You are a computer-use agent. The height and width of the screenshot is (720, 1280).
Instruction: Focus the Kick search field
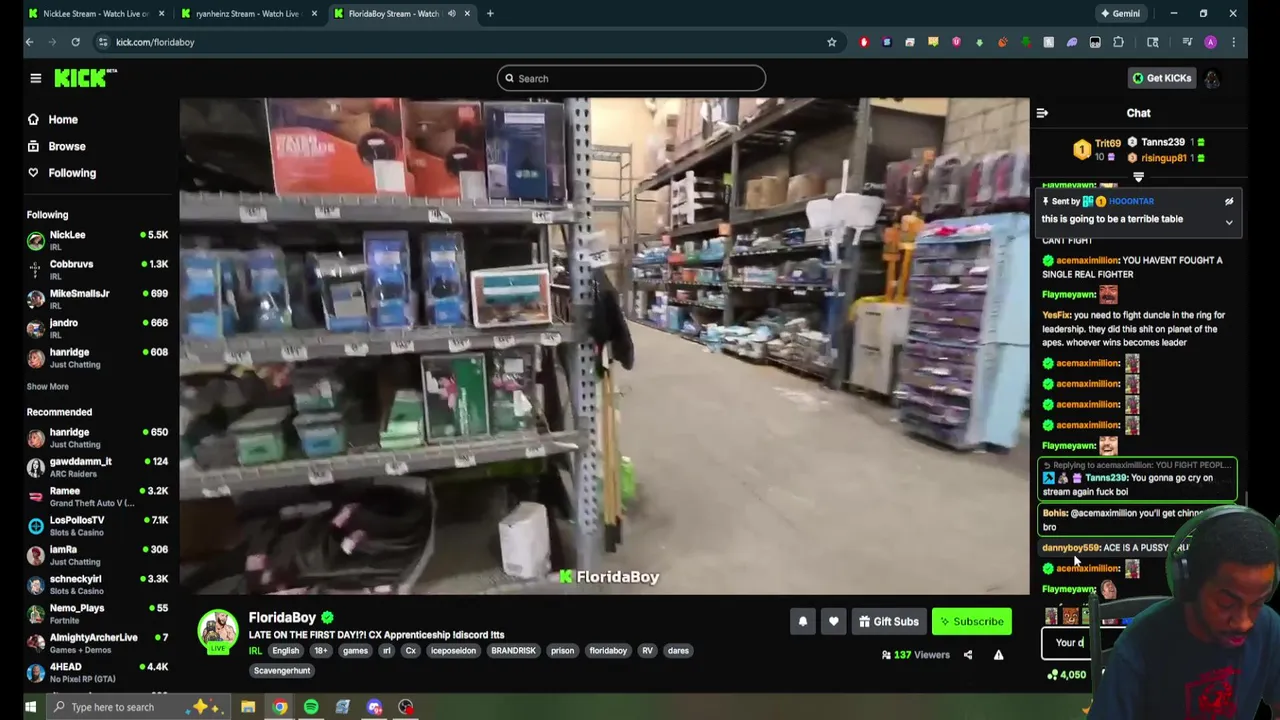click(x=631, y=78)
